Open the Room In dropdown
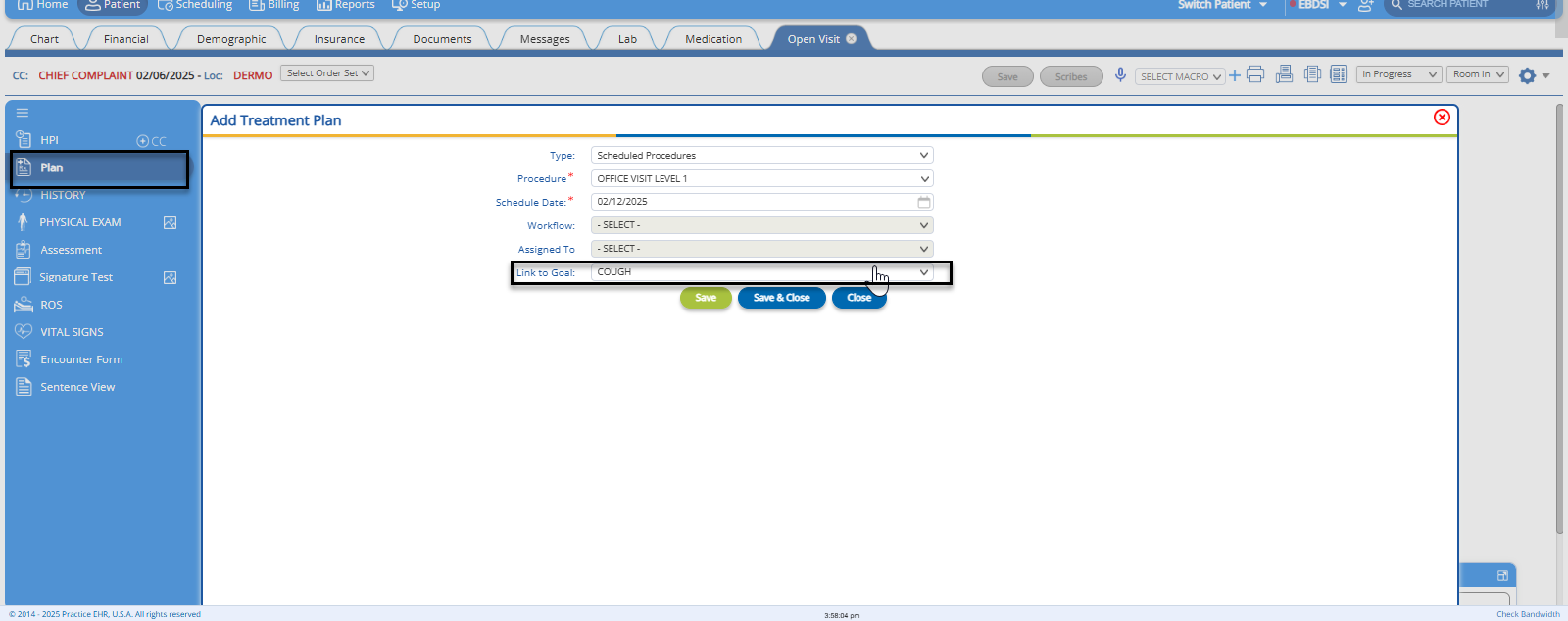This screenshot has width=1568, height=621. (1477, 74)
